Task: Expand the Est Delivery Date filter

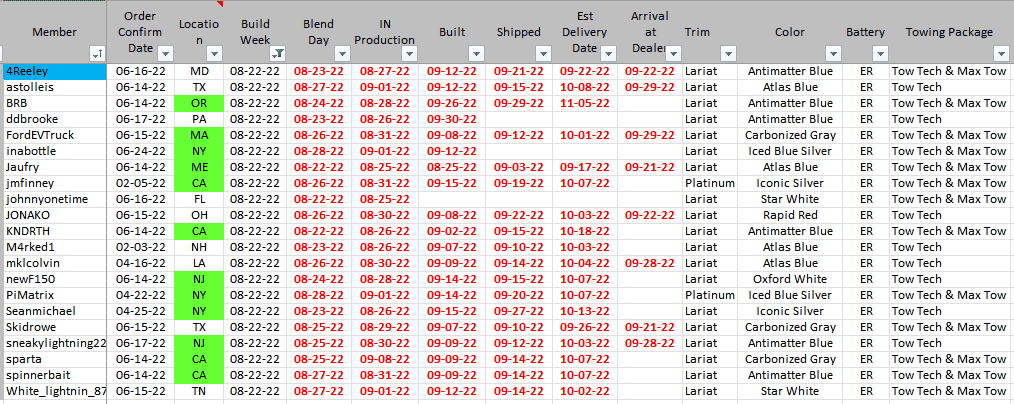Action: [608, 53]
